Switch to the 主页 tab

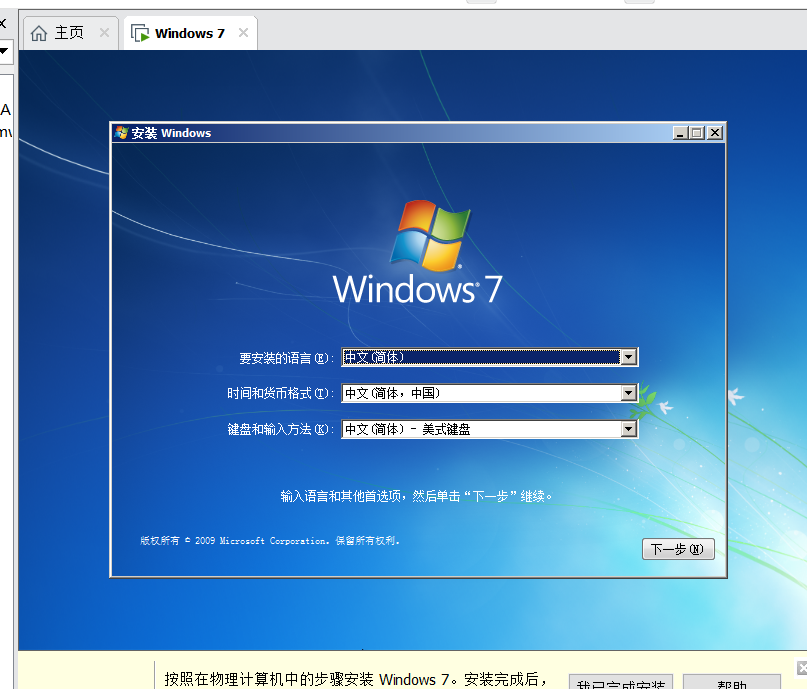[x=70, y=32]
